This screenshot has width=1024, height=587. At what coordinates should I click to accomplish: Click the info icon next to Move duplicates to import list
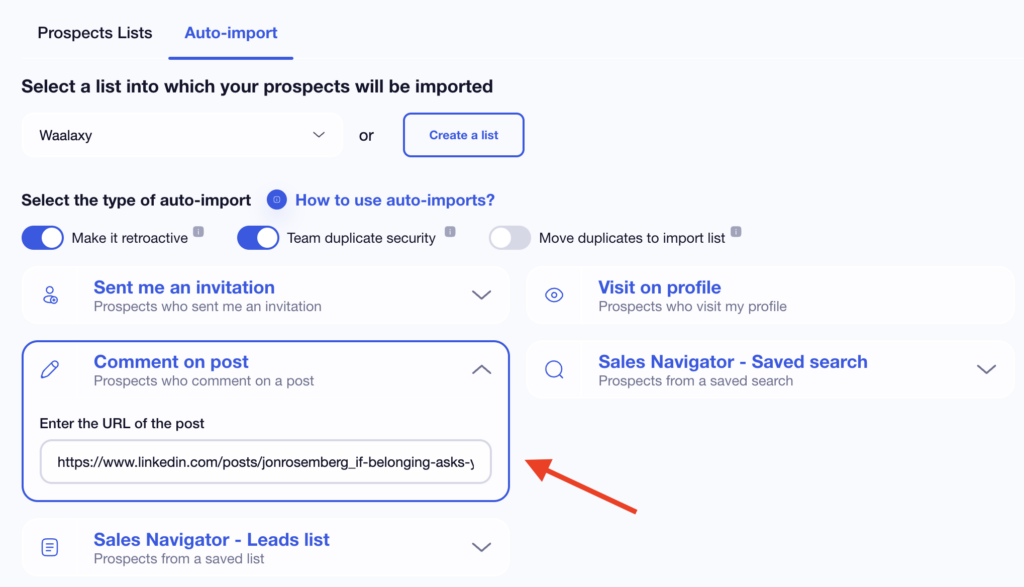click(x=736, y=232)
